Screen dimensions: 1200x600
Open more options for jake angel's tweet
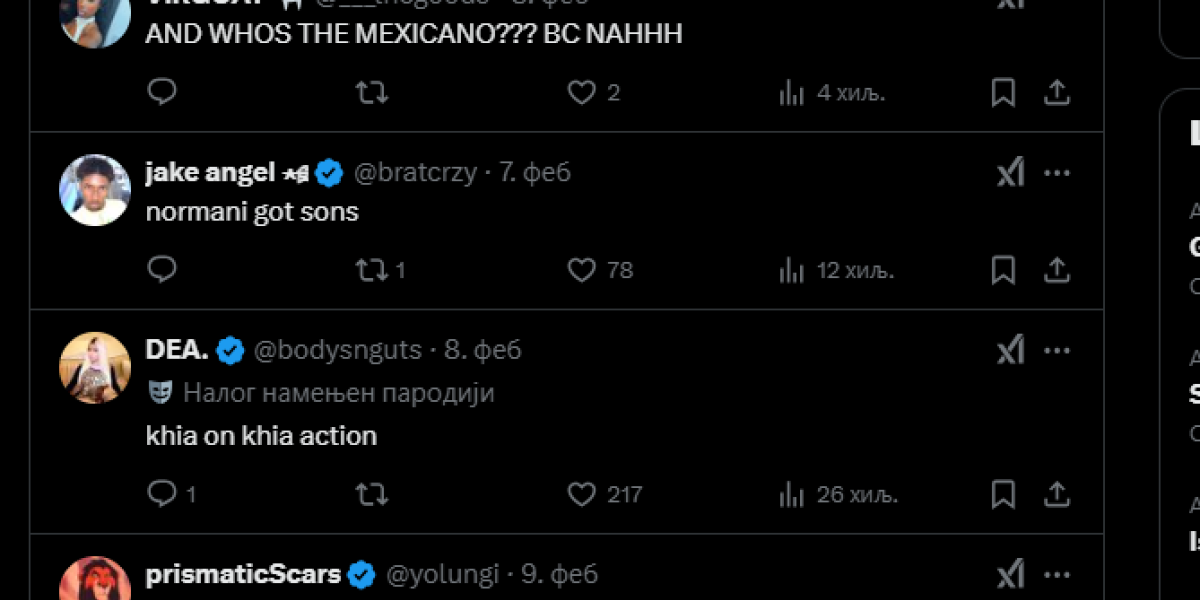[x=1057, y=173]
